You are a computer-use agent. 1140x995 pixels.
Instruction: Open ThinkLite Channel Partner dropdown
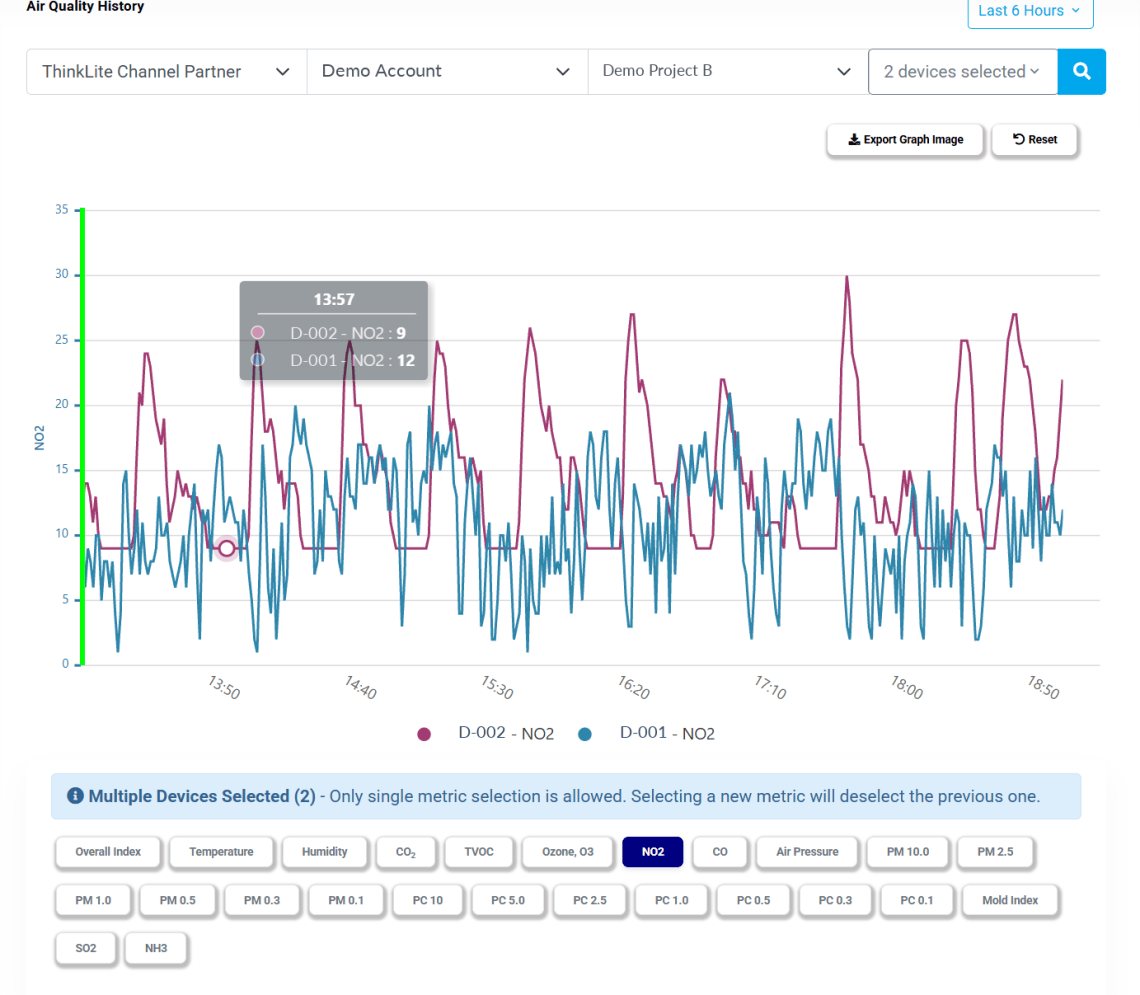(166, 71)
